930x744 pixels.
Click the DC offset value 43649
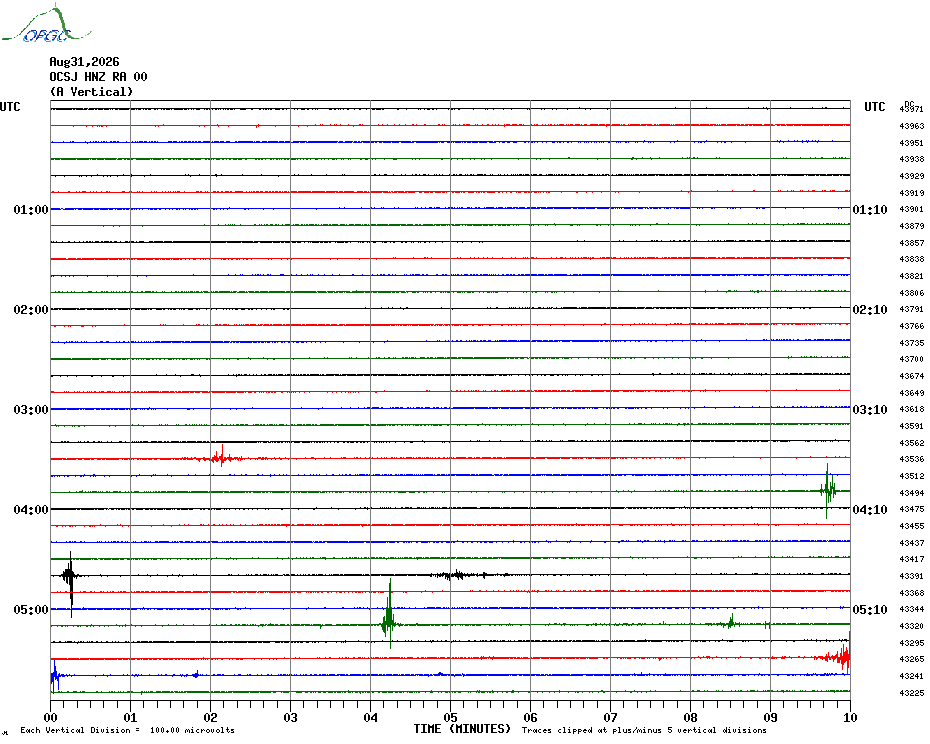pyautogui.click(x=912, y=393)
